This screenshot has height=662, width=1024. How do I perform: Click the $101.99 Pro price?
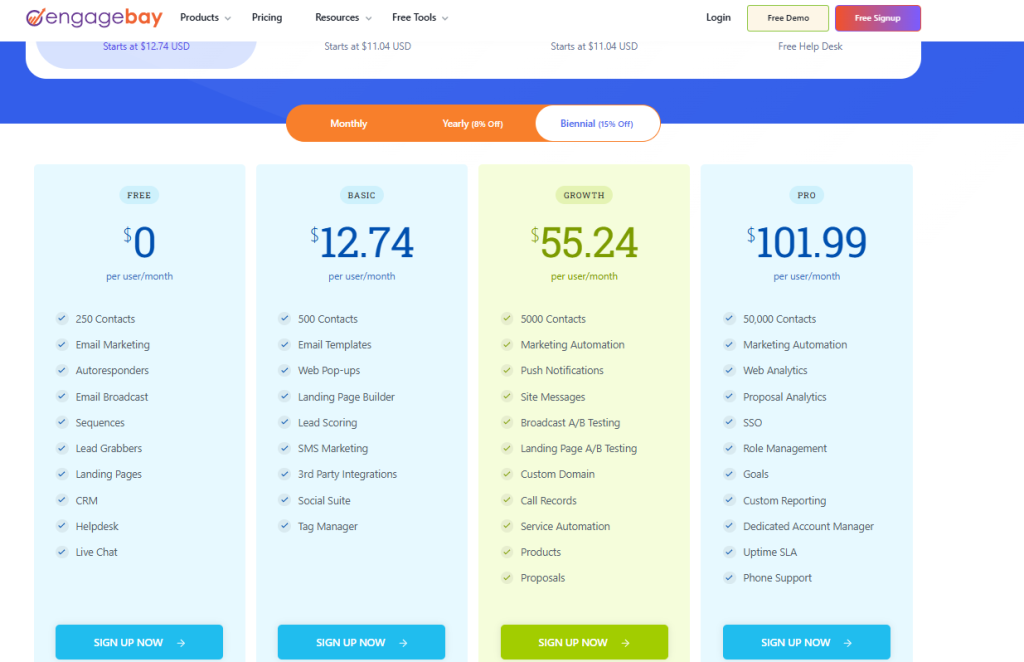[807, 242]
